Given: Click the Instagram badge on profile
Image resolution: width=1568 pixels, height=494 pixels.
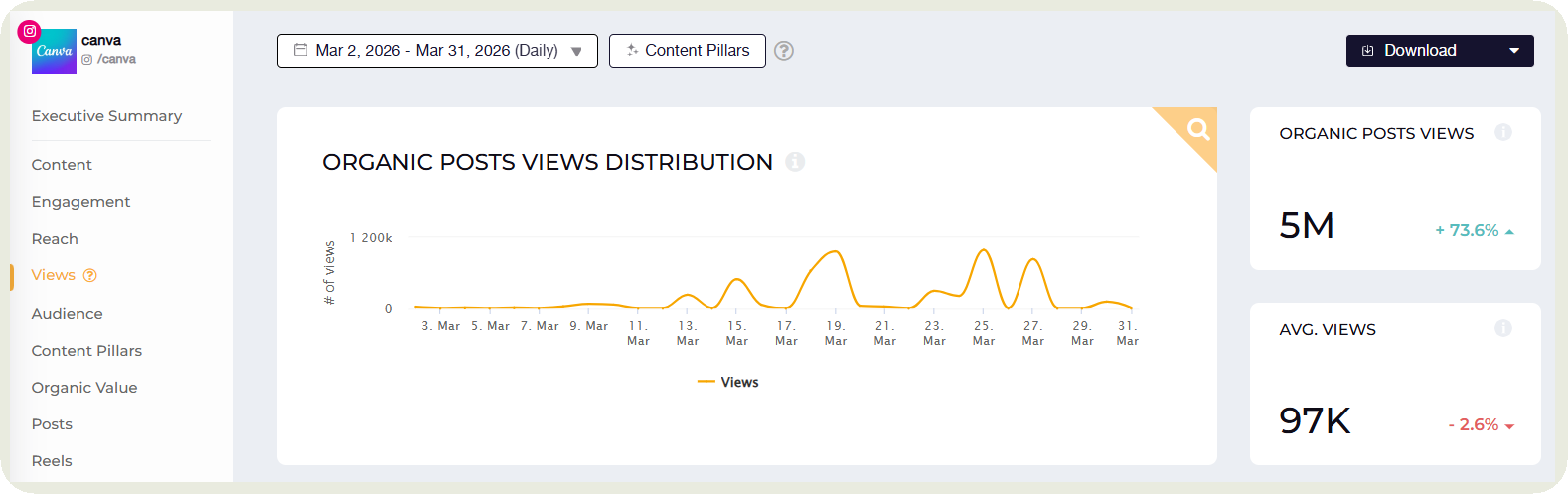Looking at the screenshot, I should (30, 31).
